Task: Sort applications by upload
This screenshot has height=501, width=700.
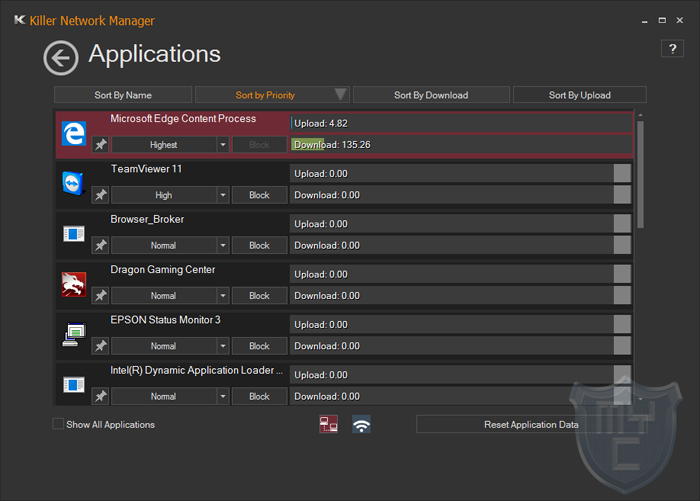Action: tap(579, 95)
